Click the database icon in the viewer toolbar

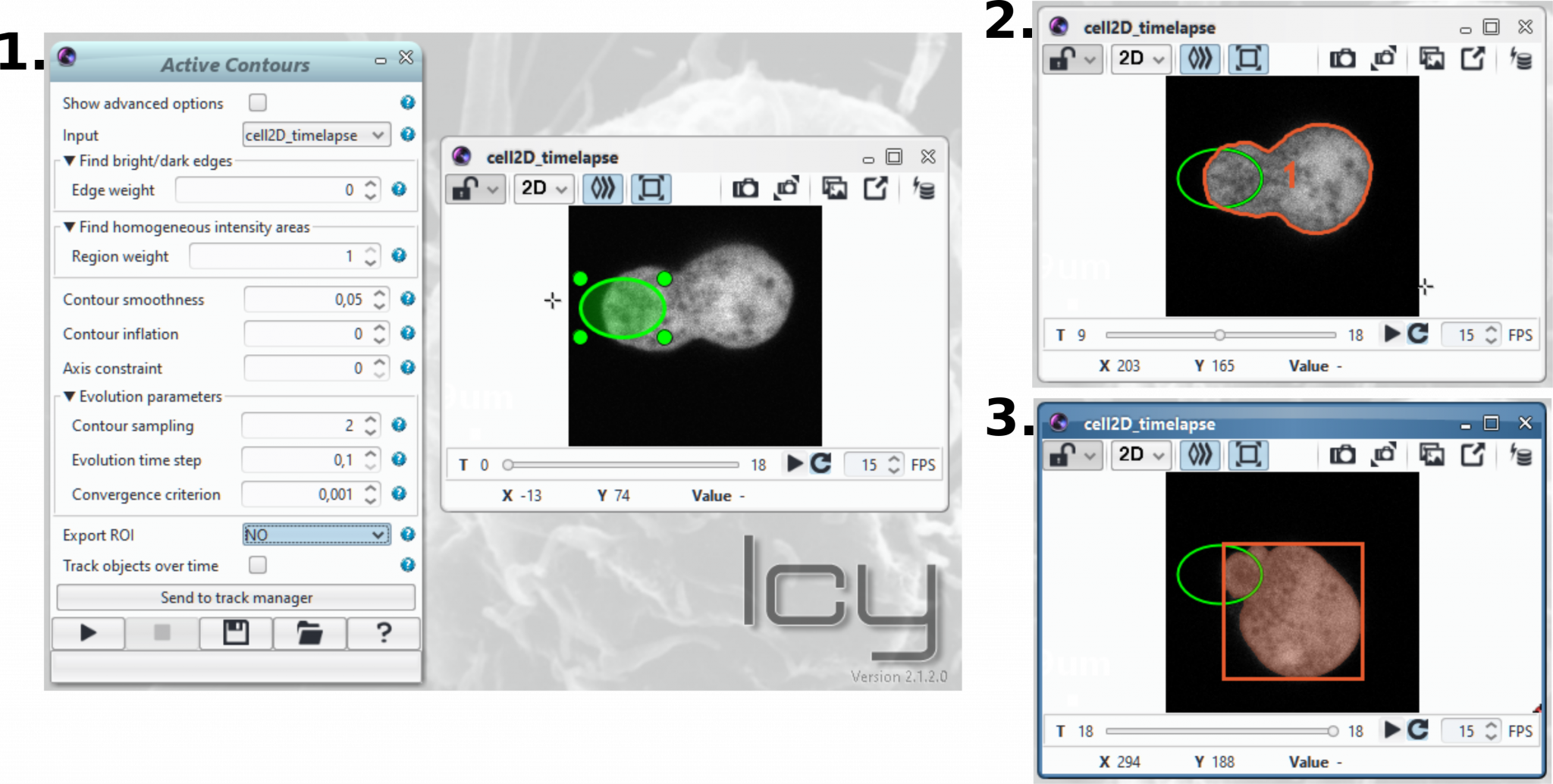[924, 189]
